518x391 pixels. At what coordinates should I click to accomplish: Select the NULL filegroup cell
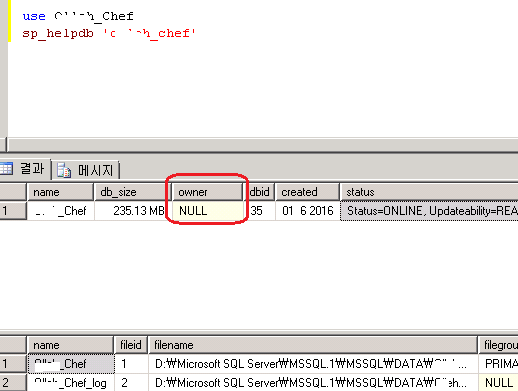point(498,383)
